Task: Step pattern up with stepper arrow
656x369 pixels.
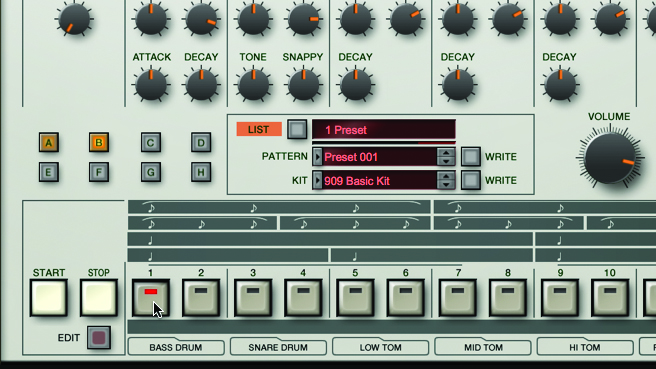Action: click(x=446, y=153)
